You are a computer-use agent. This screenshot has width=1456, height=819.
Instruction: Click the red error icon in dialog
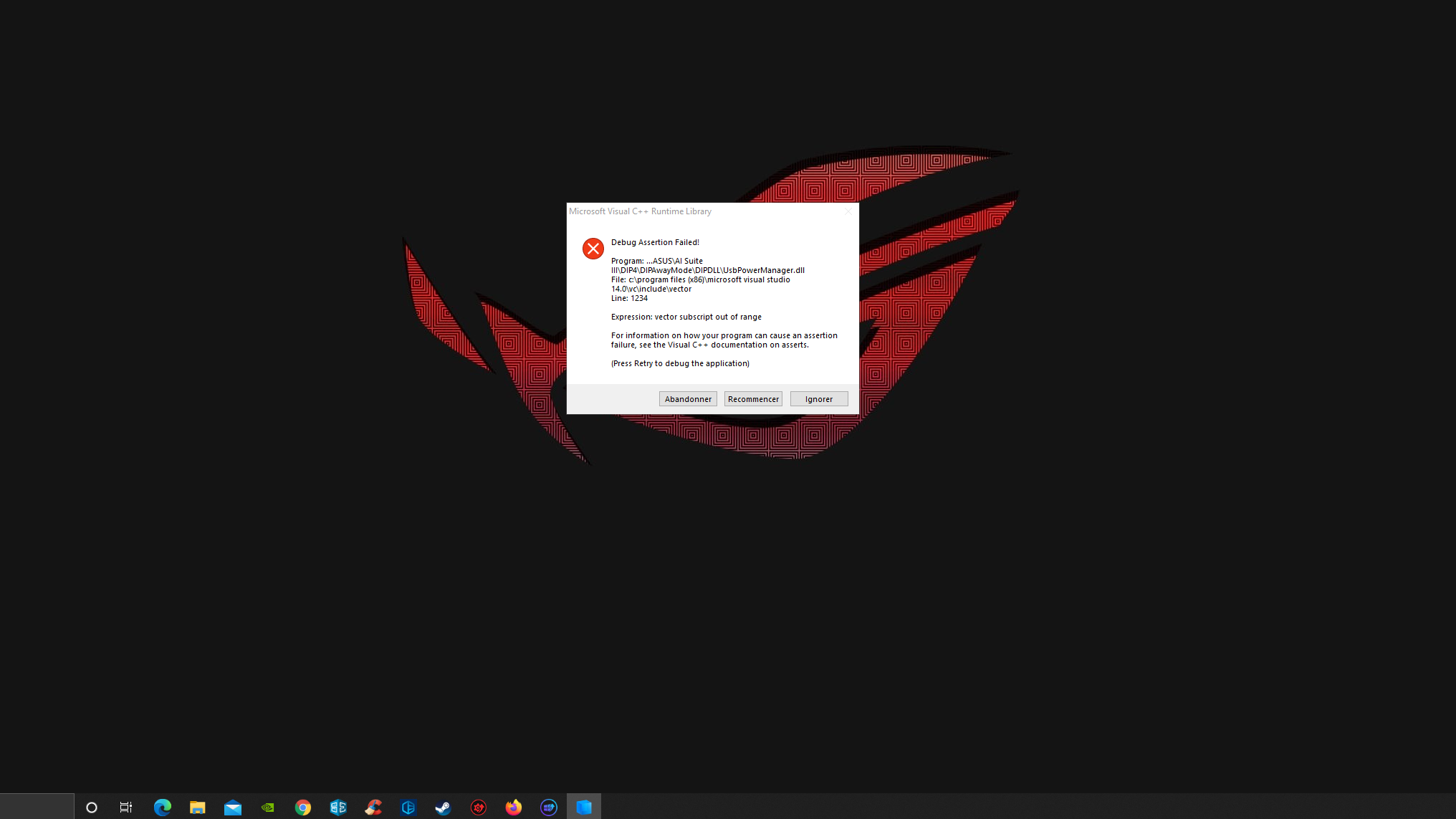point(593,249)
